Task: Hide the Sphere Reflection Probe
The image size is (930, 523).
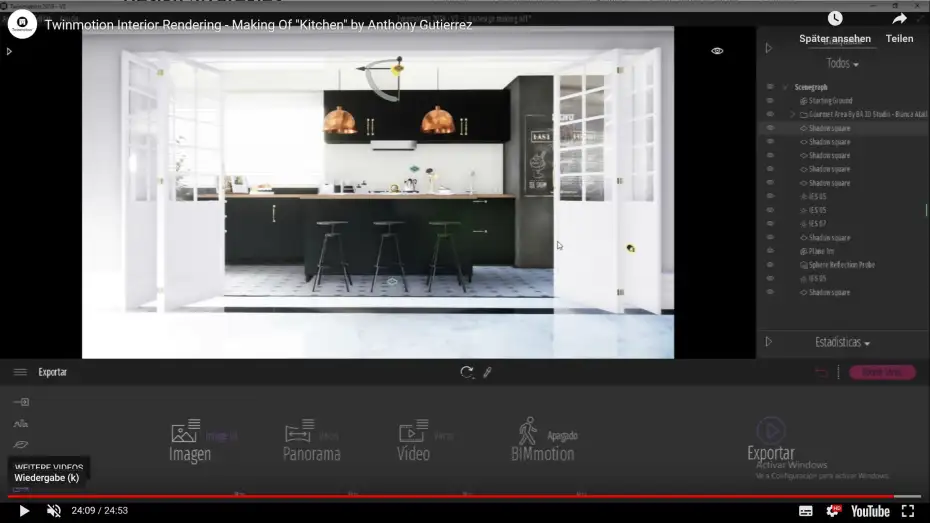Action: (770, 264)
